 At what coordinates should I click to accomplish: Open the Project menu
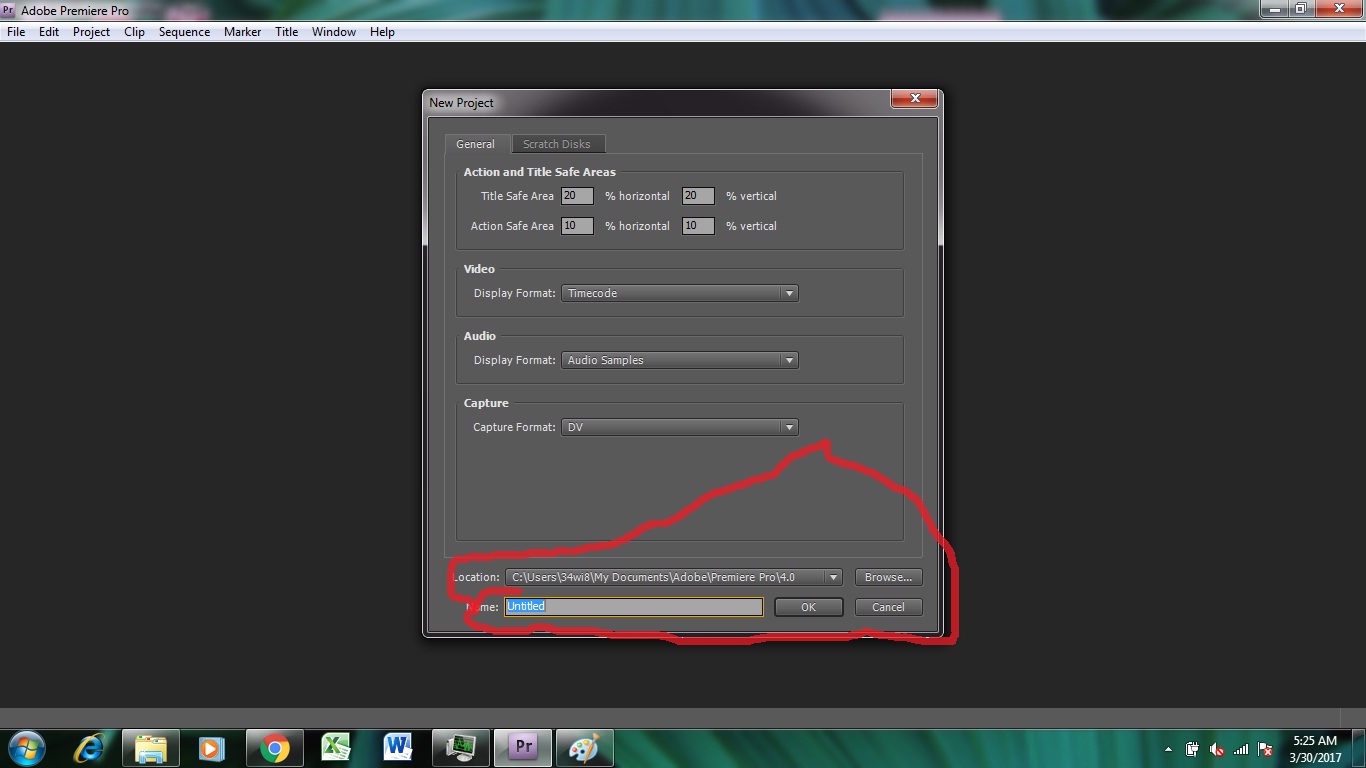coord(91,32)
